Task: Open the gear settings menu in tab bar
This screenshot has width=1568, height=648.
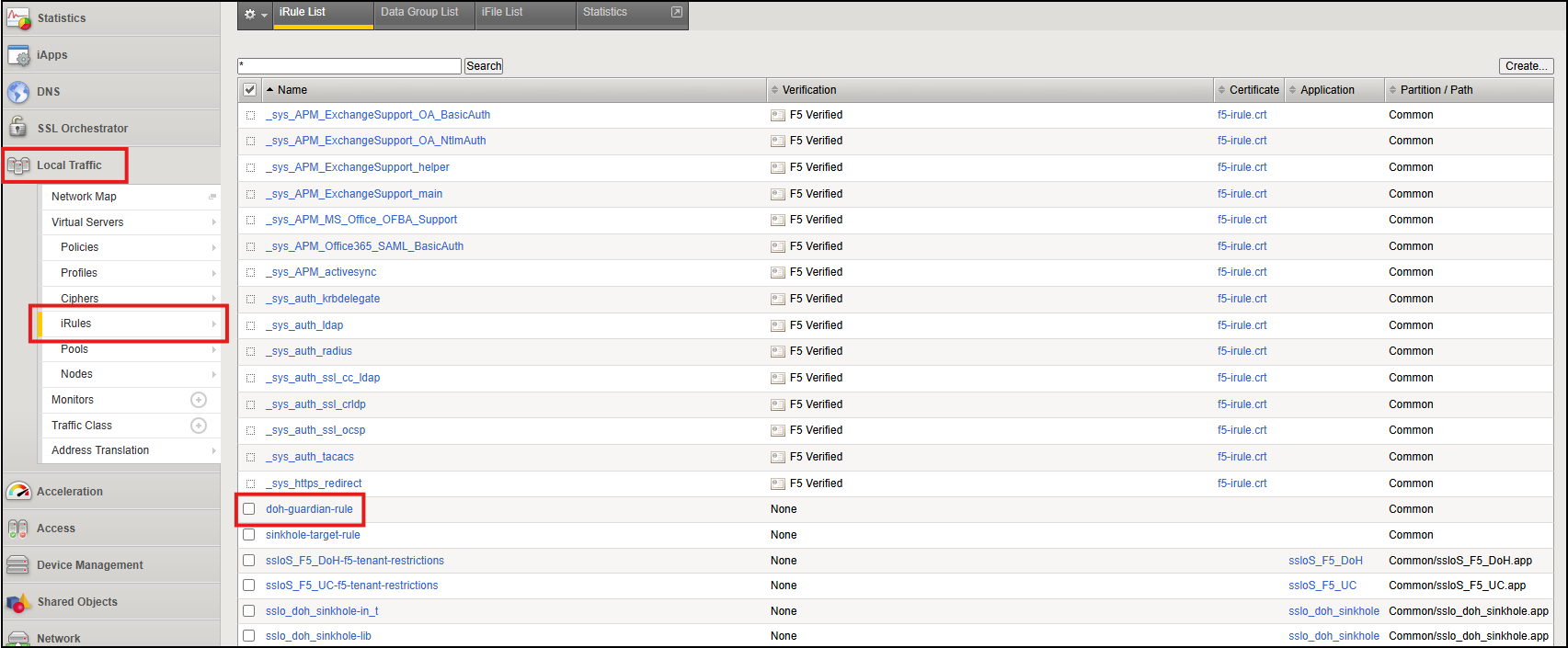Action: 255,15
